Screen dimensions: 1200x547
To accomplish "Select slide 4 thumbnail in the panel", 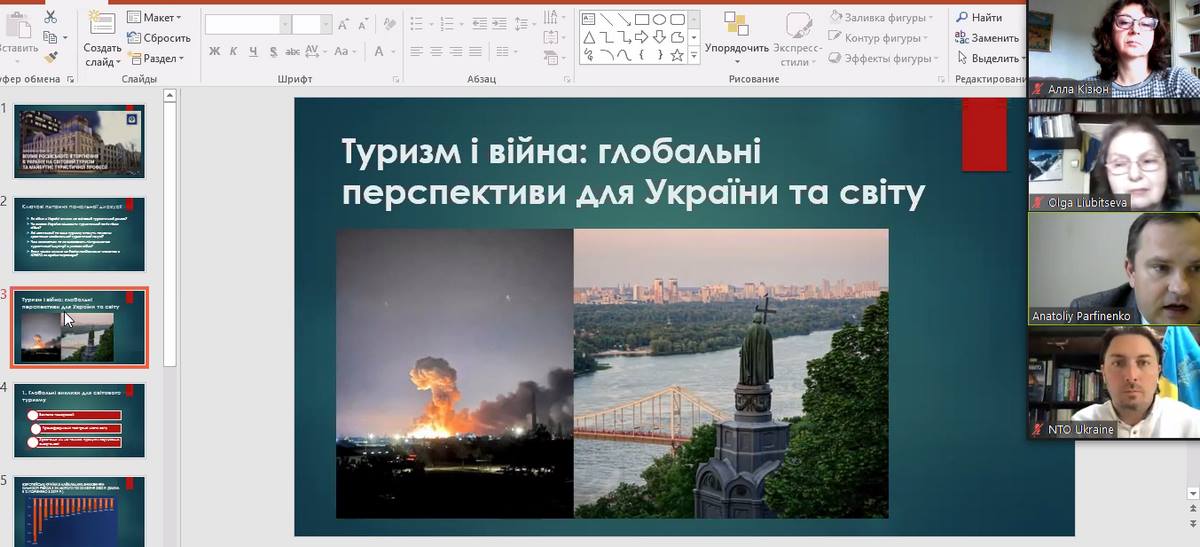I will click(79, 420).
